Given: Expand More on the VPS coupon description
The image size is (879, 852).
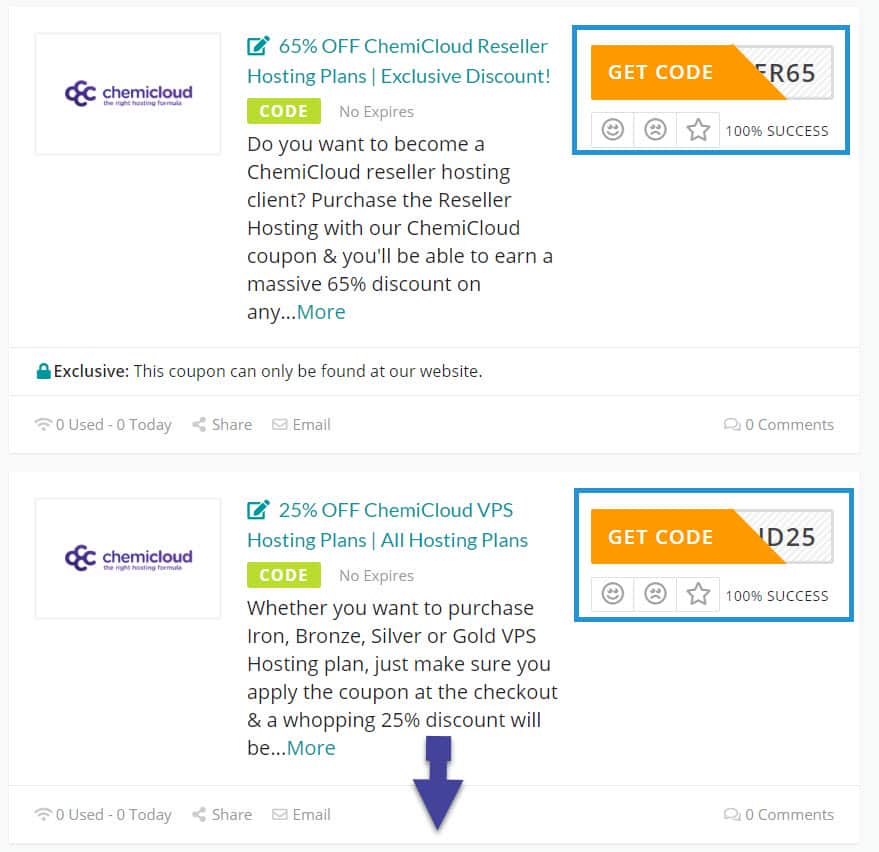Looking at the screenshot, I should pos(311,748).
